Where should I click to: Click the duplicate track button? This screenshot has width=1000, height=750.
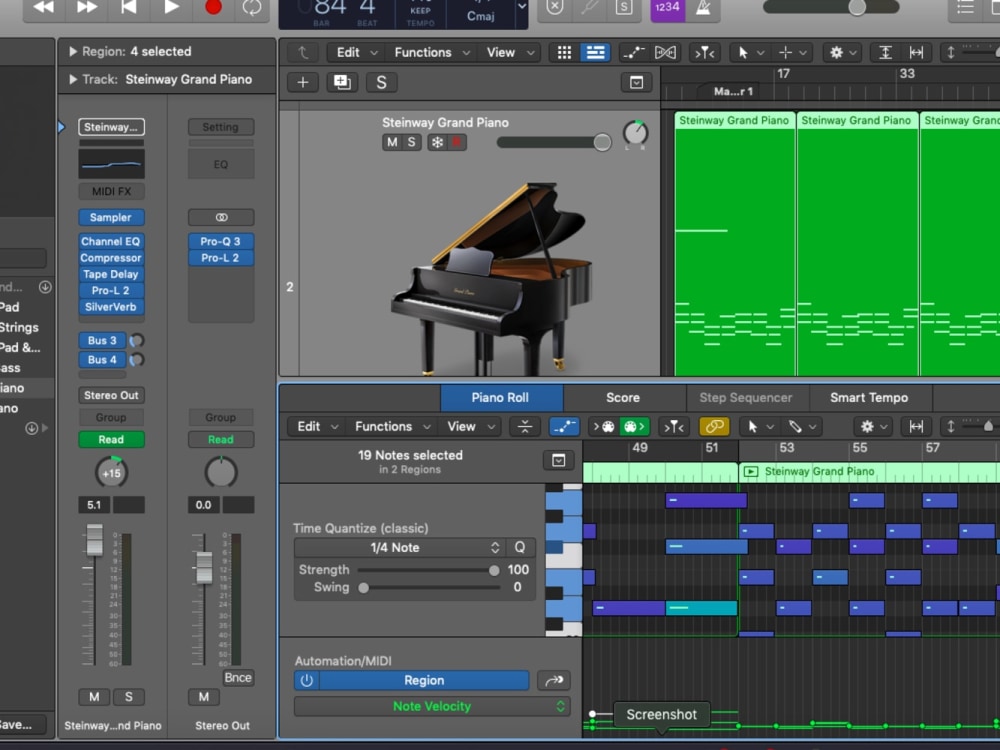[x=342, y=82]
